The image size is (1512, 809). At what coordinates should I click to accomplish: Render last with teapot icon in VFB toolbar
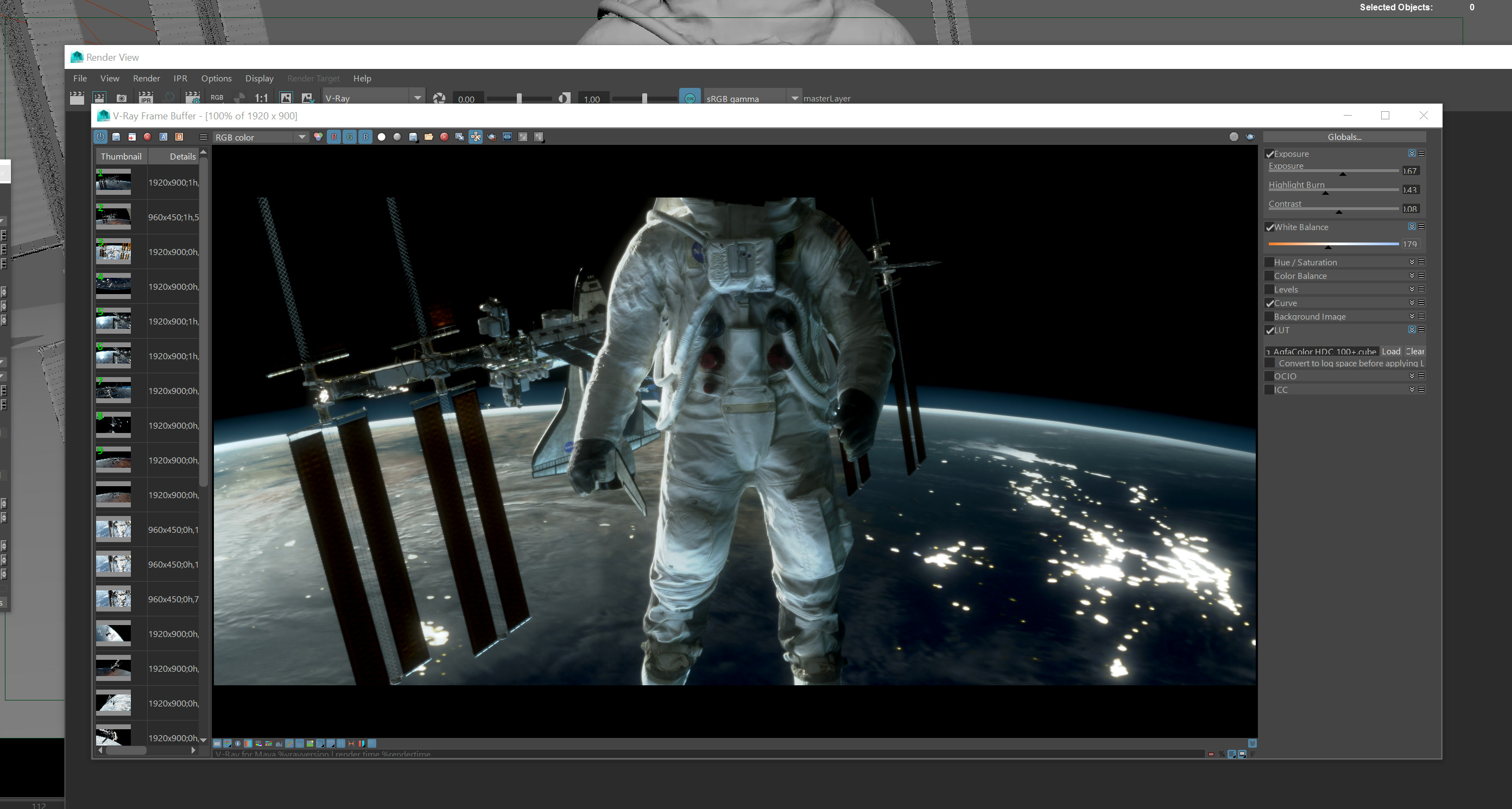(x=492, y=137)
